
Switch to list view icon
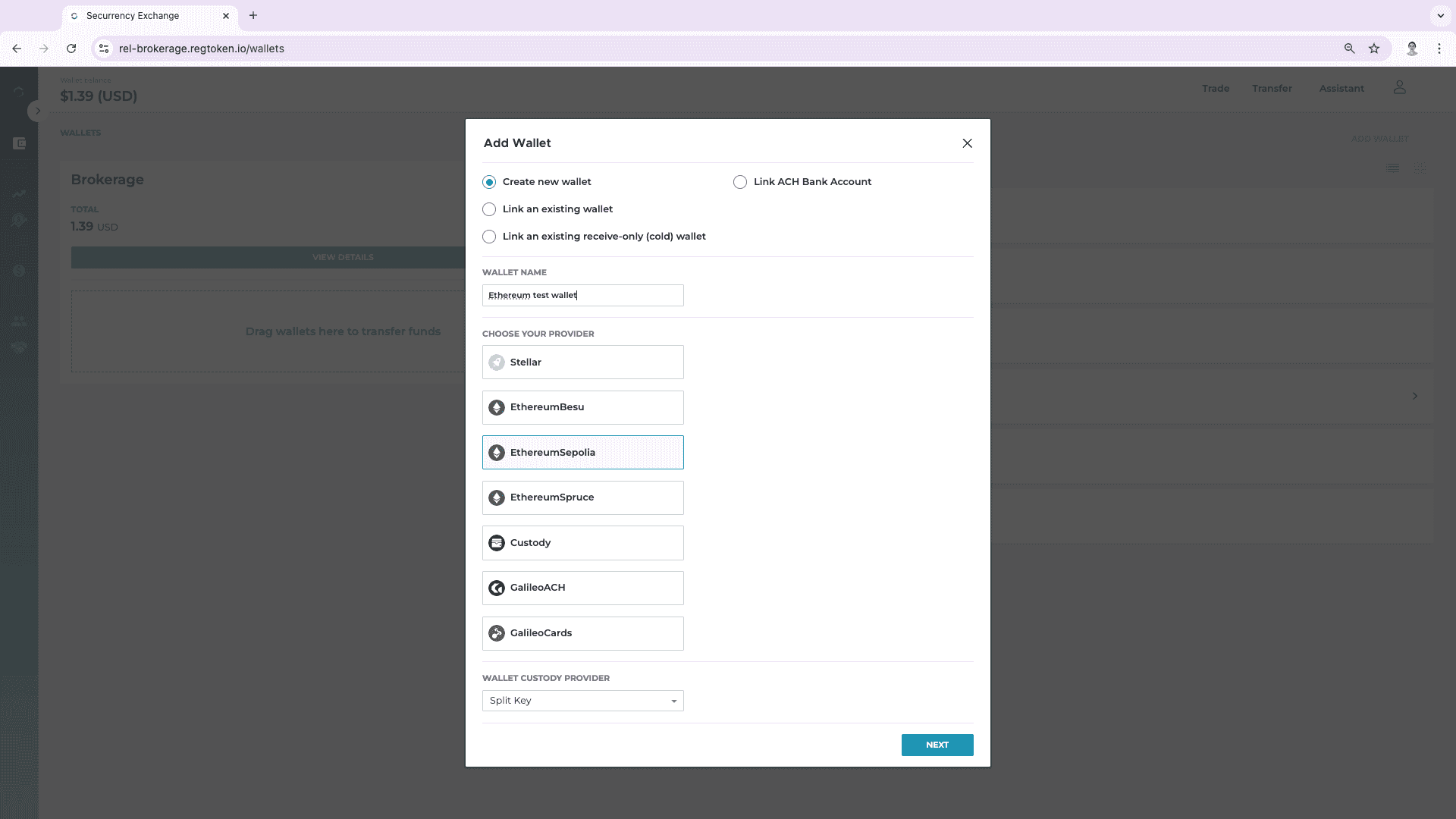(x=1393, y=168)
